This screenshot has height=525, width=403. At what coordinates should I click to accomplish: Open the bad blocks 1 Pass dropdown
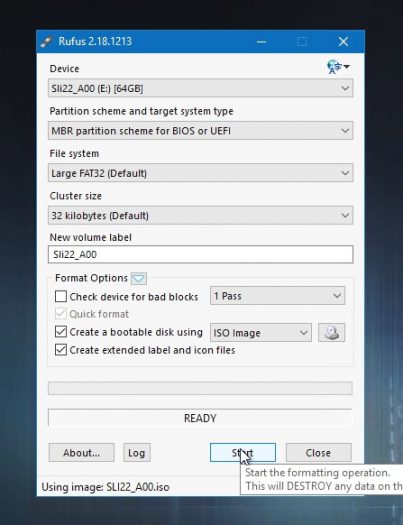pyautogui.click(x=277, y=296)
